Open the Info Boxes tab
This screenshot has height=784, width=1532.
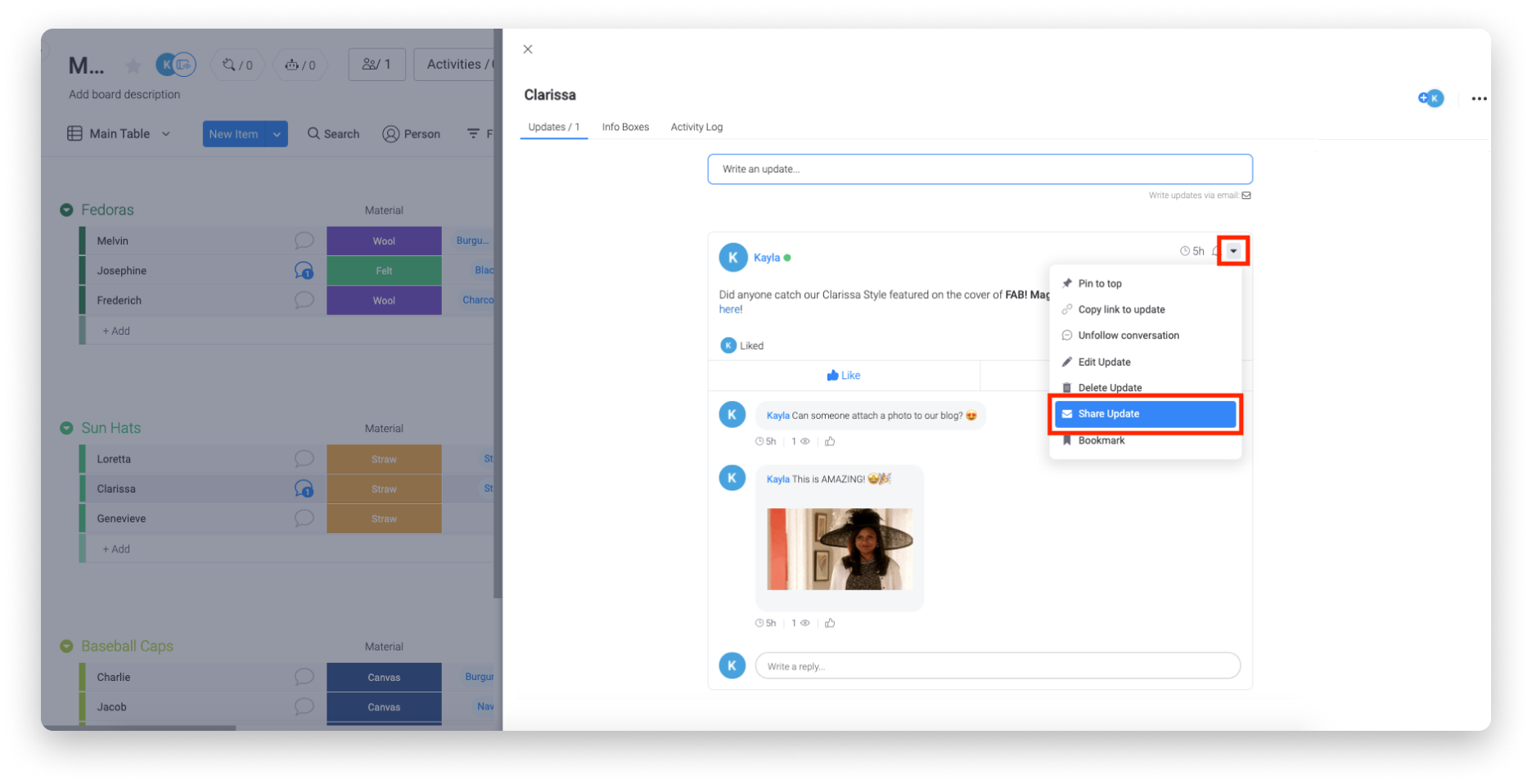point(625,127)
